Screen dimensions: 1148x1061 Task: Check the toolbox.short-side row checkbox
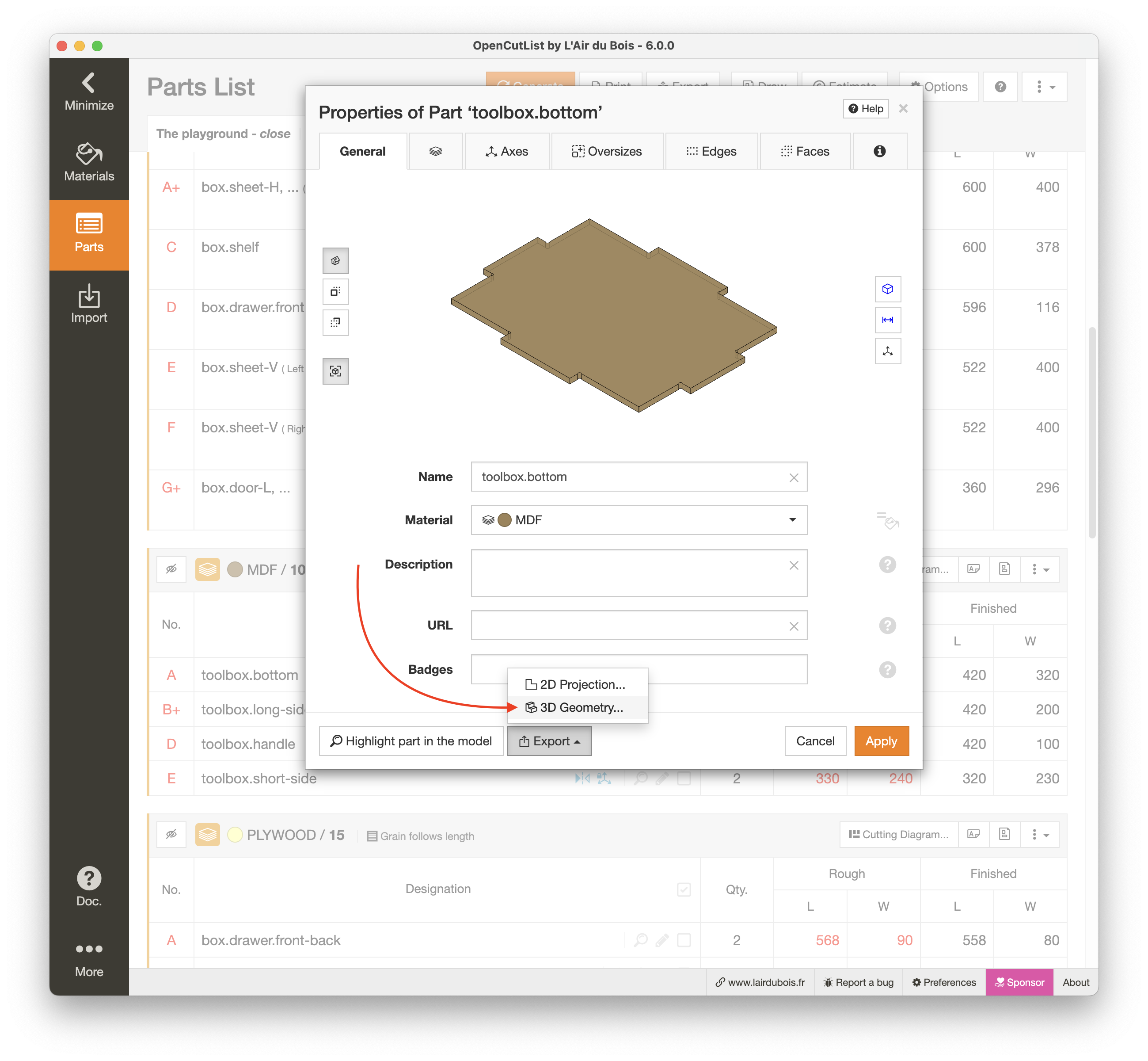[683, 779]
